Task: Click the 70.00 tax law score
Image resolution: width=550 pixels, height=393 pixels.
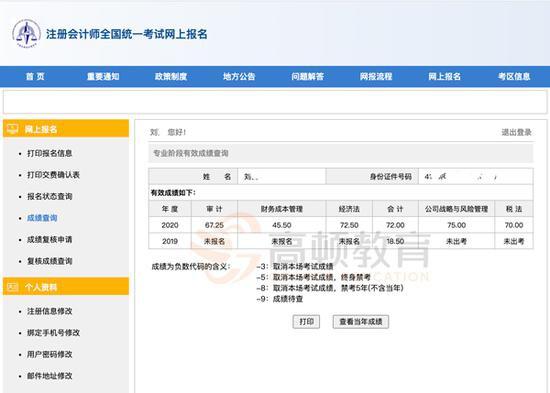Action: pos(514,225)
